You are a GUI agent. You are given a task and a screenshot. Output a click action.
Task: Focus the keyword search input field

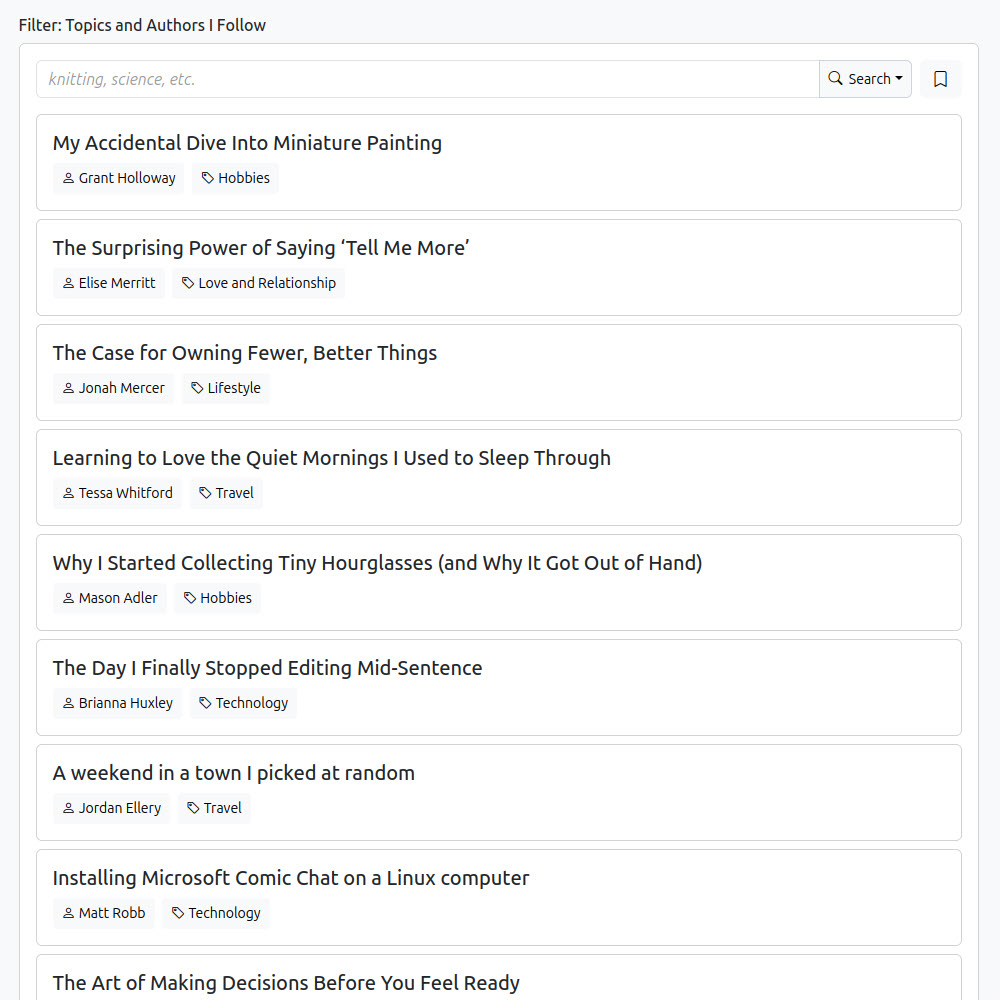(427, 79)
